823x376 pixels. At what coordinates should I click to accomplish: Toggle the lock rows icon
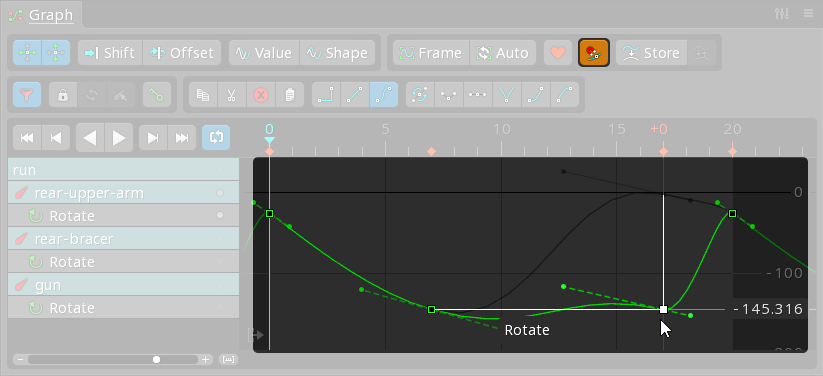pos(63,95)
